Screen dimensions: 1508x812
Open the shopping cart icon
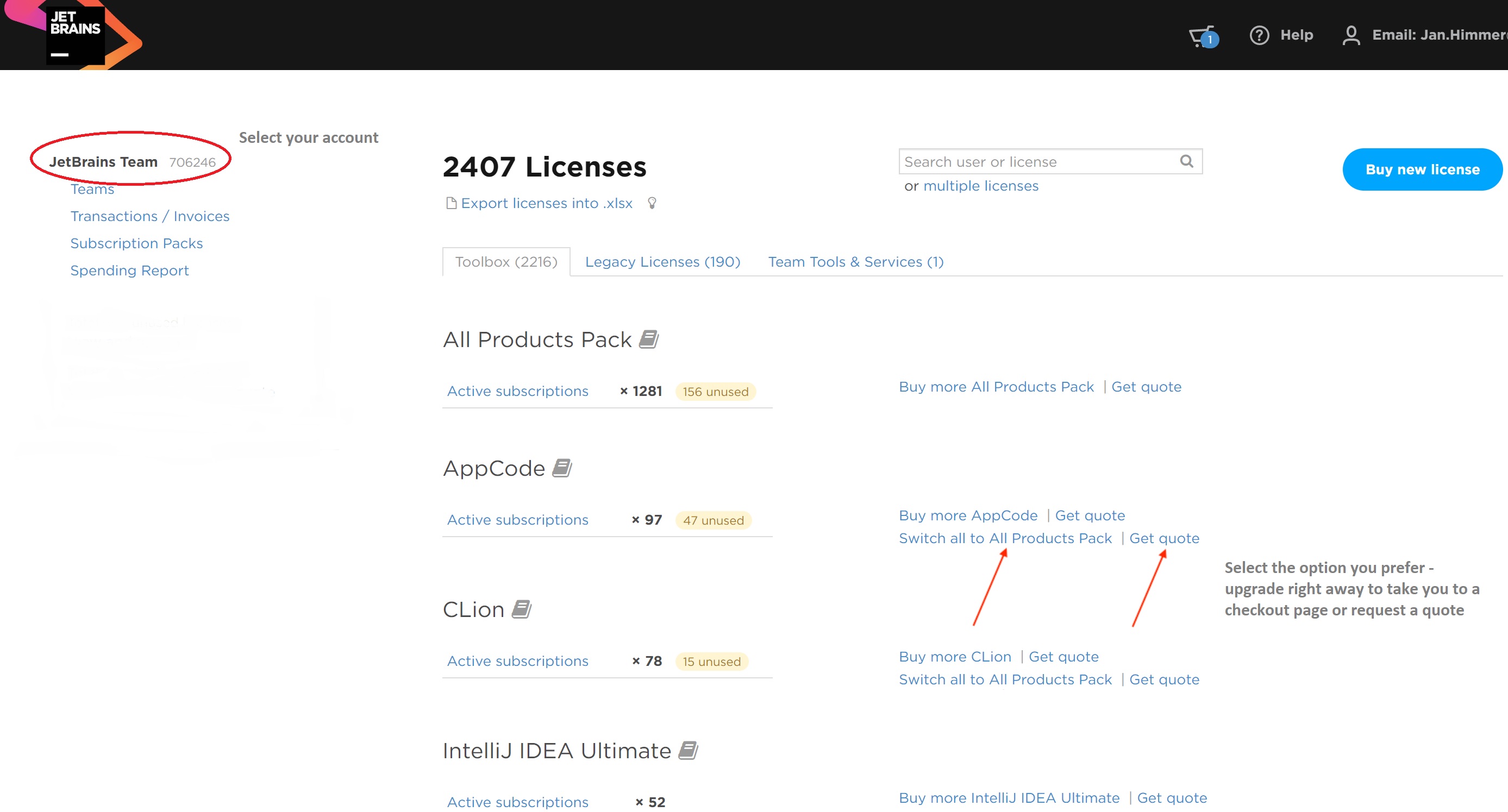pyautogui.click(x=1203, y=36)
